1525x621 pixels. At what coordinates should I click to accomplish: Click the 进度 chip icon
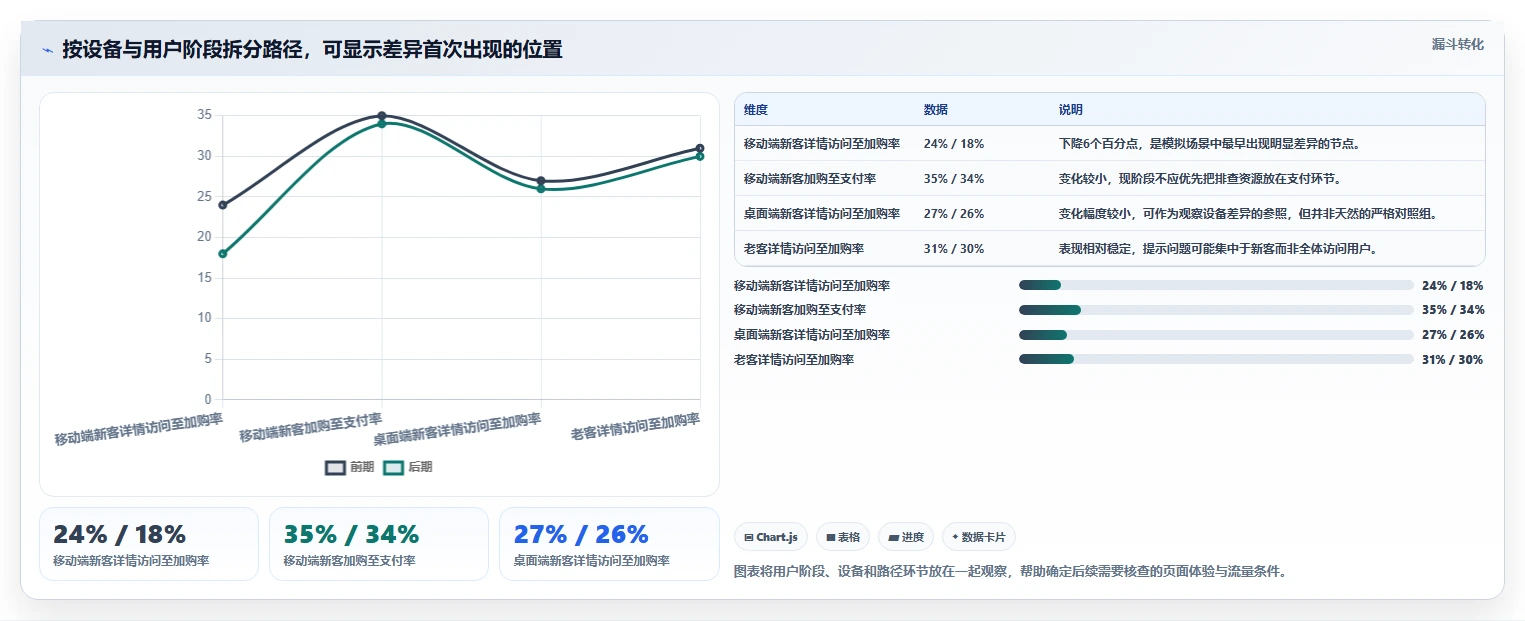(893, 537)
